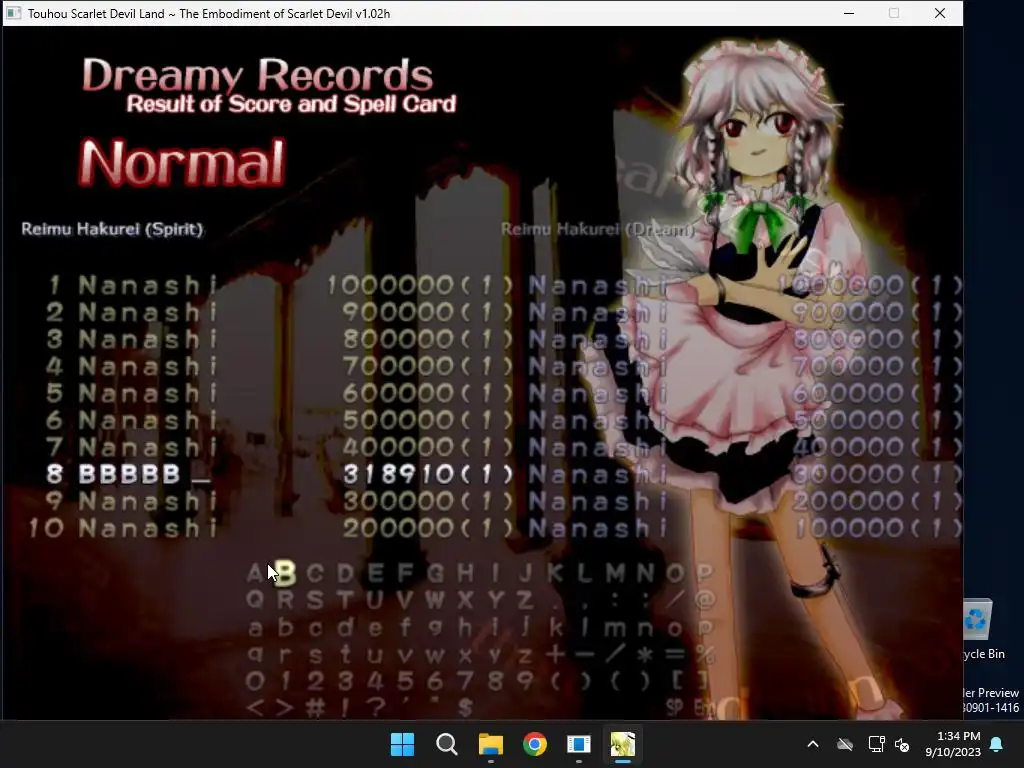Select lowercase letter m in the grid
The image size is (1024, 768).
coord(615,628)
